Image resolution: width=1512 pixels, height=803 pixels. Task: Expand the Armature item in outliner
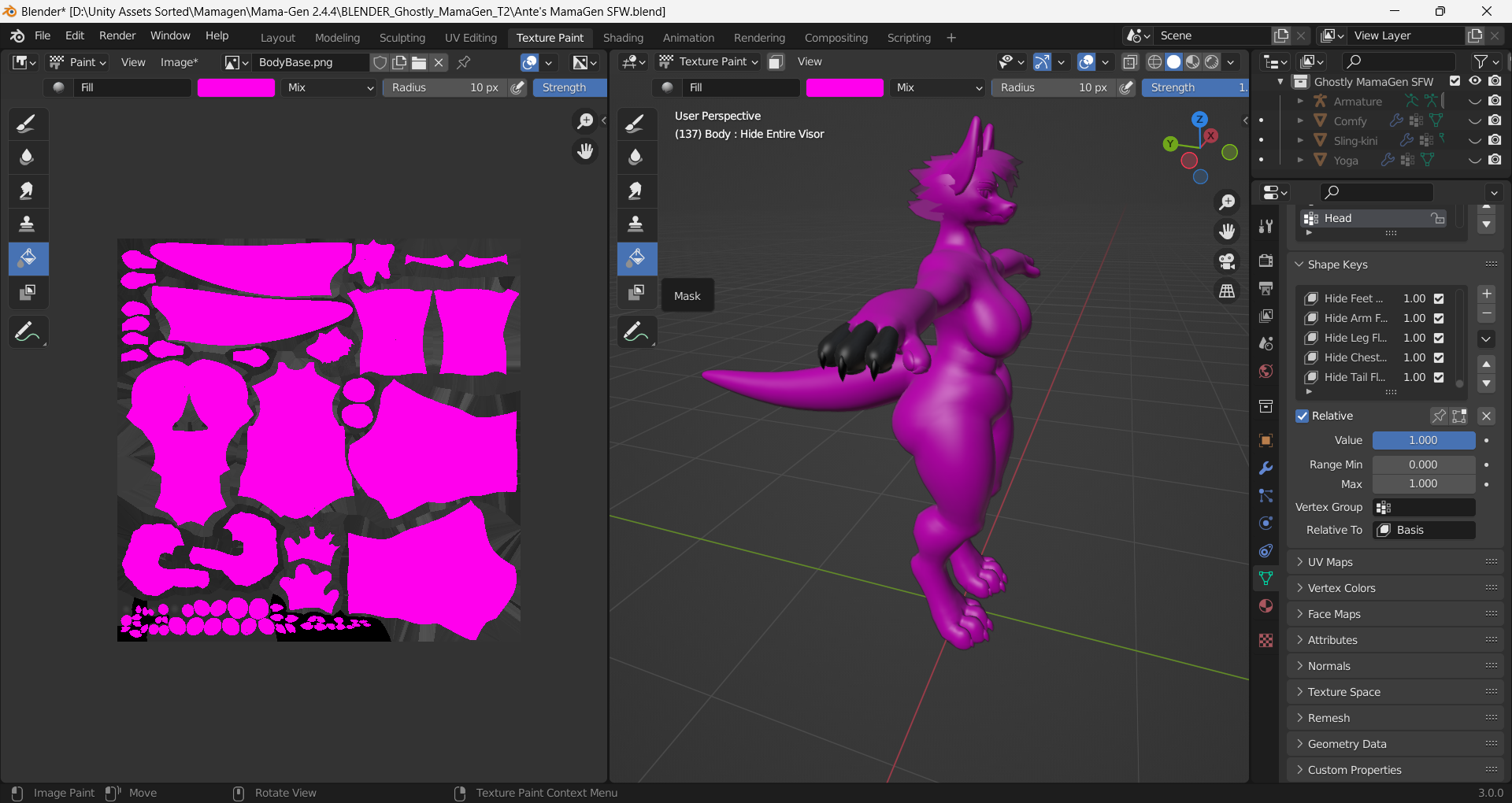(1300, 101)
